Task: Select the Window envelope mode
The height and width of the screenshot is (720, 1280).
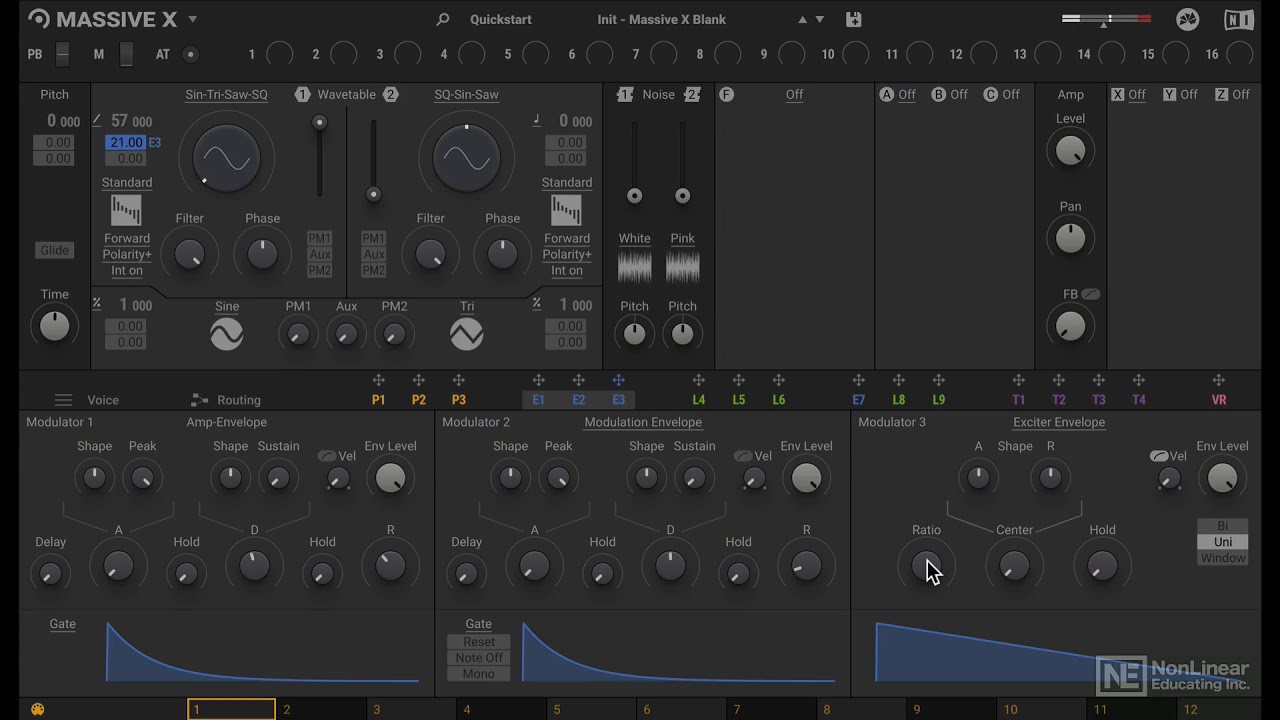Action: point(1223,558)
